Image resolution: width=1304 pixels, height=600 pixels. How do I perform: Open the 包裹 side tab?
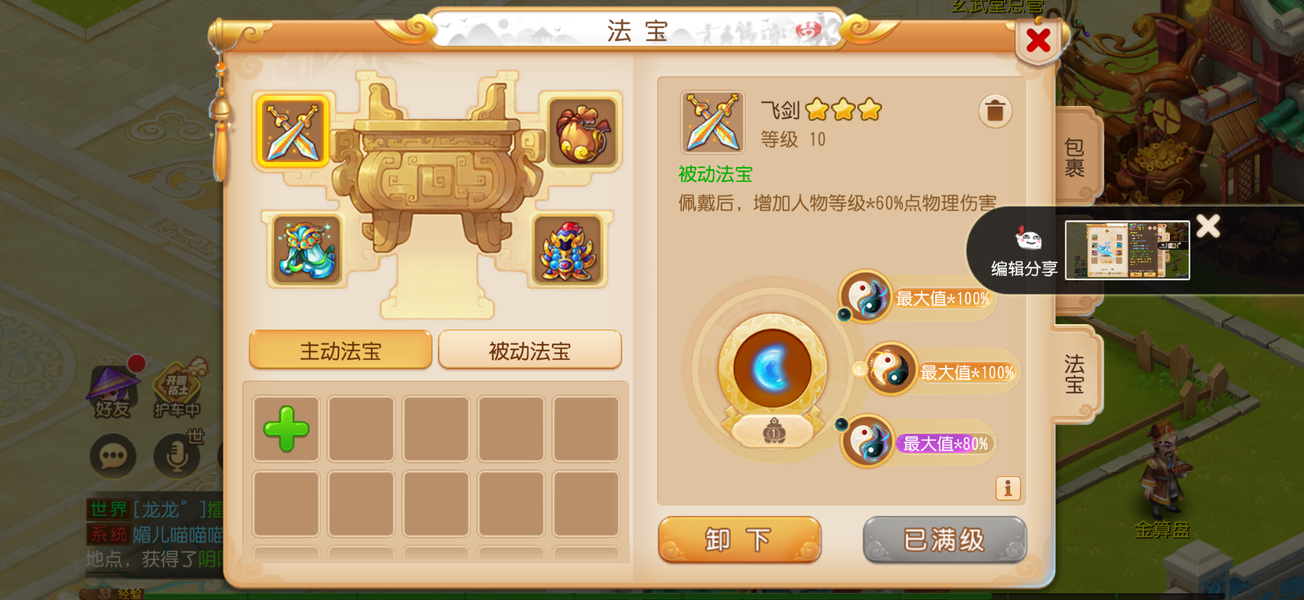1075,158
